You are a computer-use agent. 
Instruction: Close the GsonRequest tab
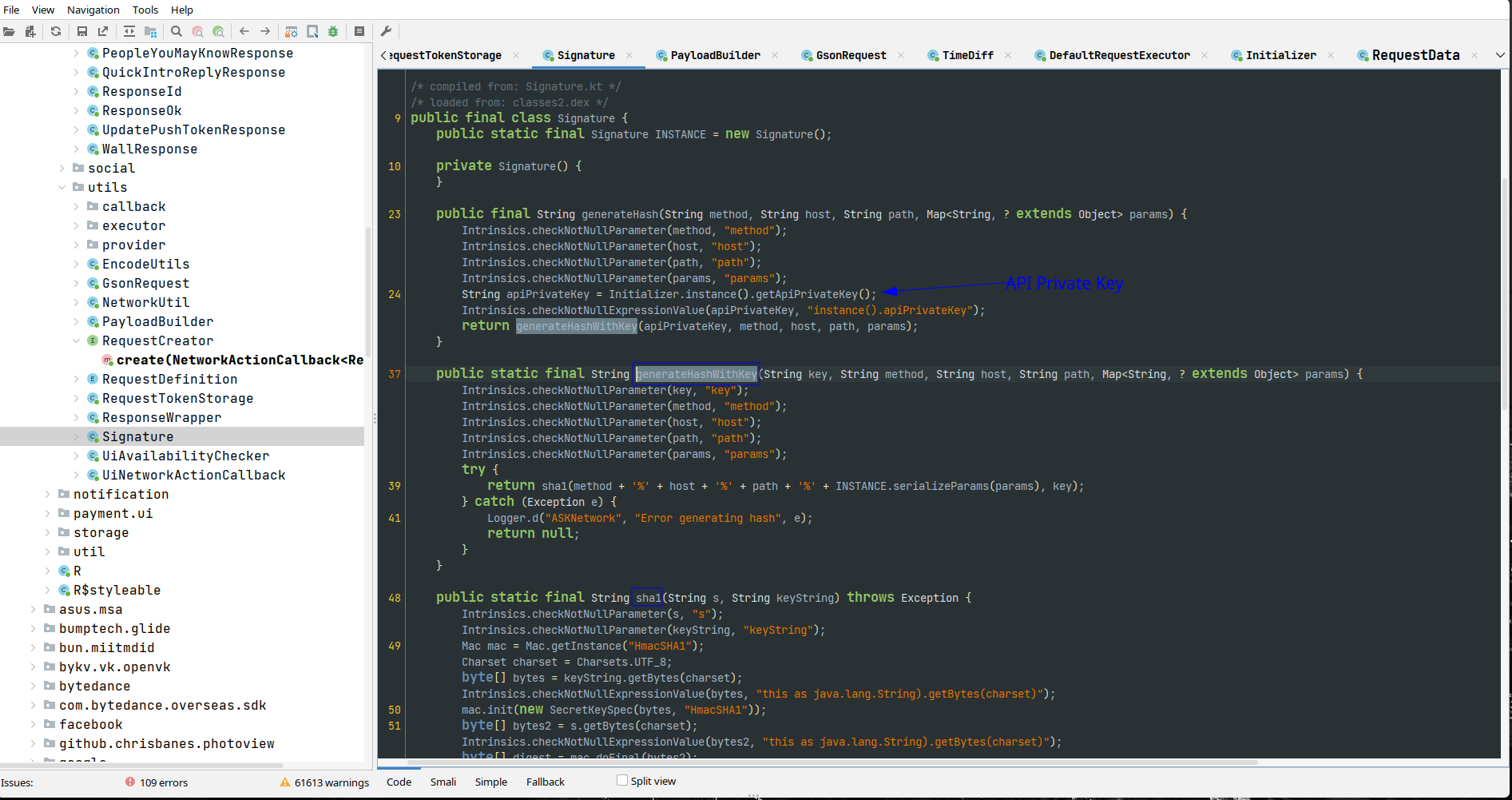pos(901,55)
